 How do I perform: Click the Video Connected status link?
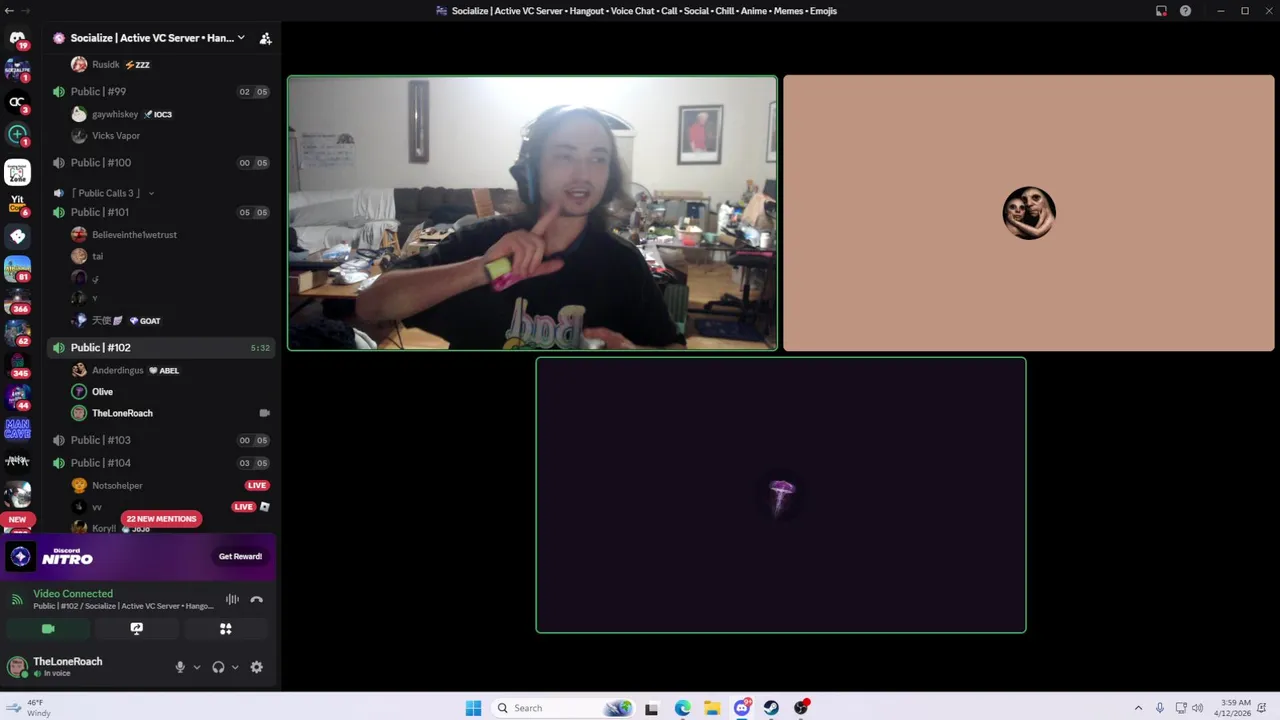pyautogui.click(x=73, y=594)
